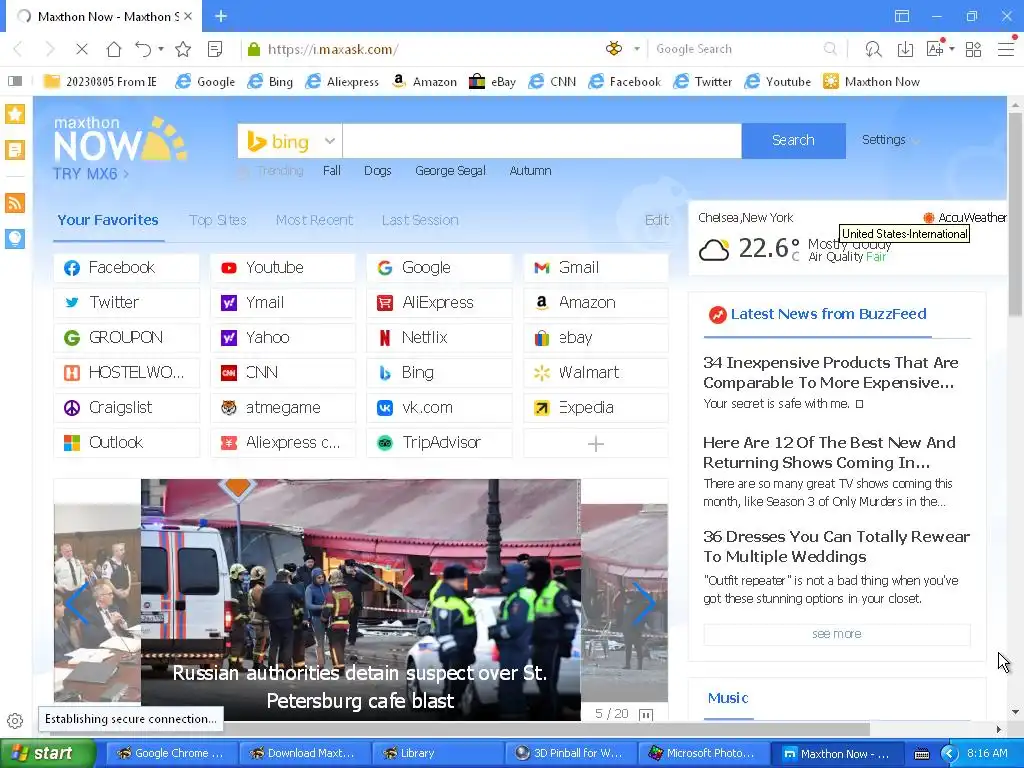Click the Google Search toolbar field
This screenshot has height=768, width=1024.
pos(738,49)
